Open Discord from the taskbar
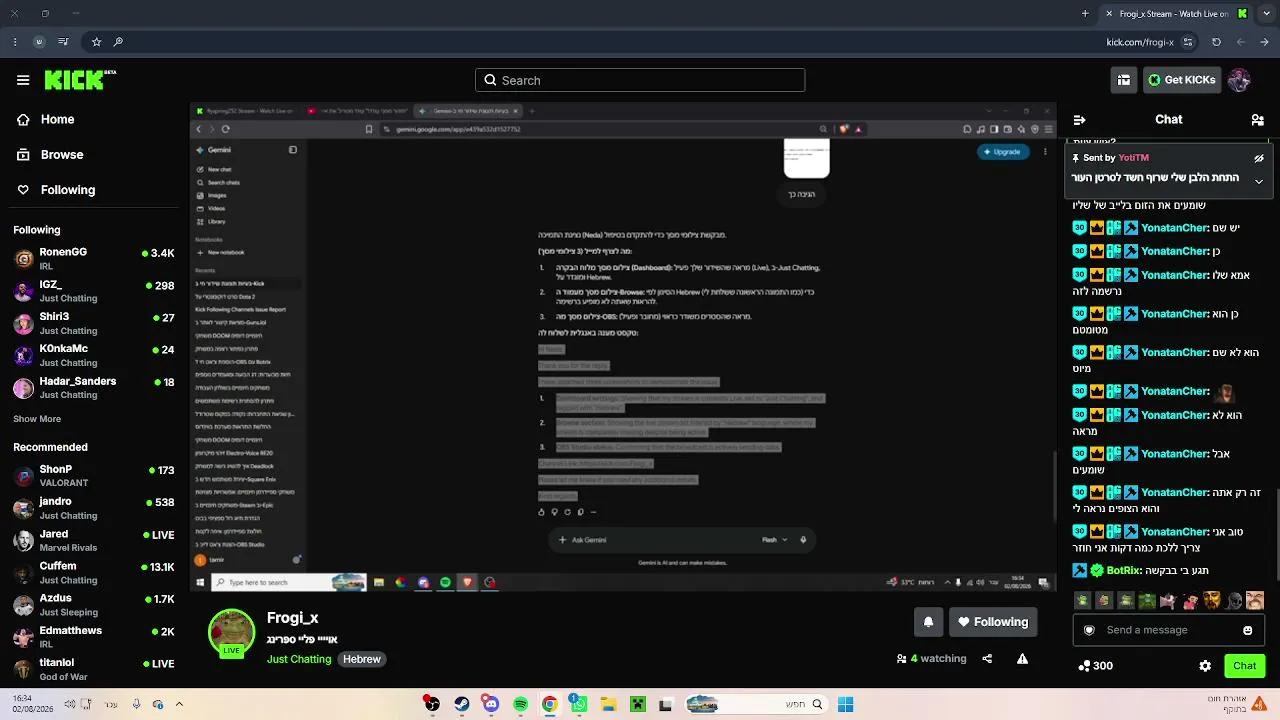 [490, 704]
